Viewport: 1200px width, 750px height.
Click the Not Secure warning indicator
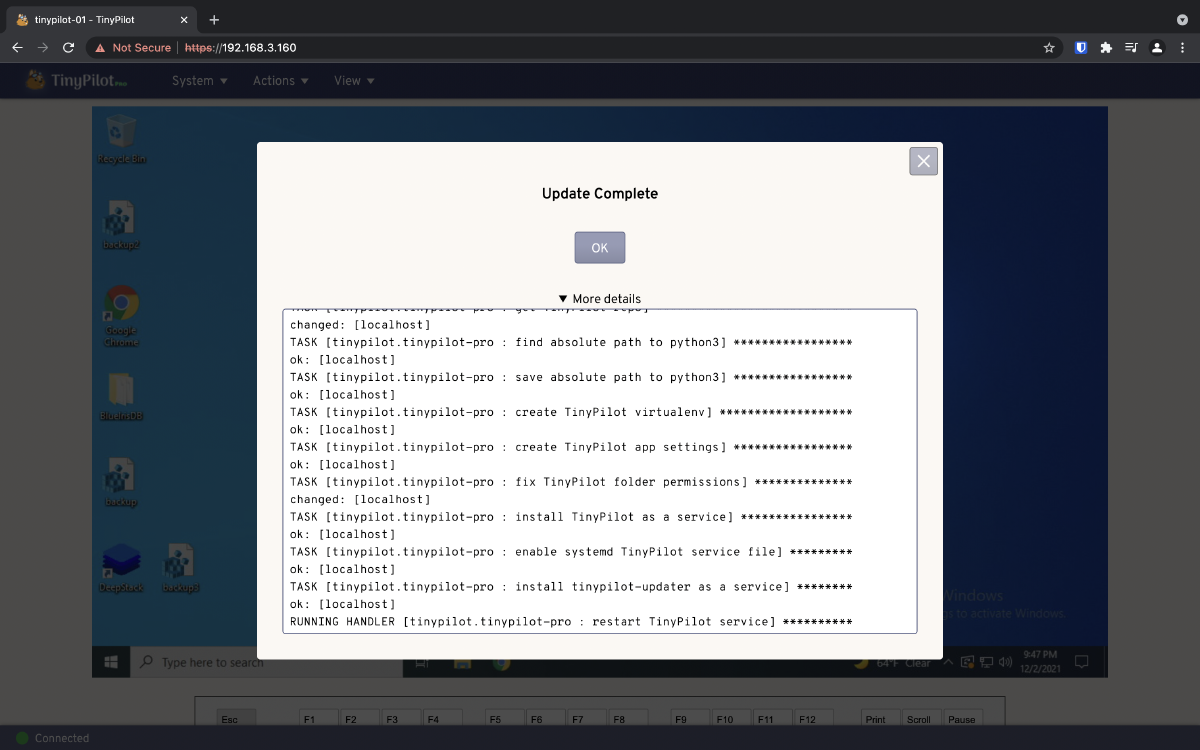click(x=133, y=47)
